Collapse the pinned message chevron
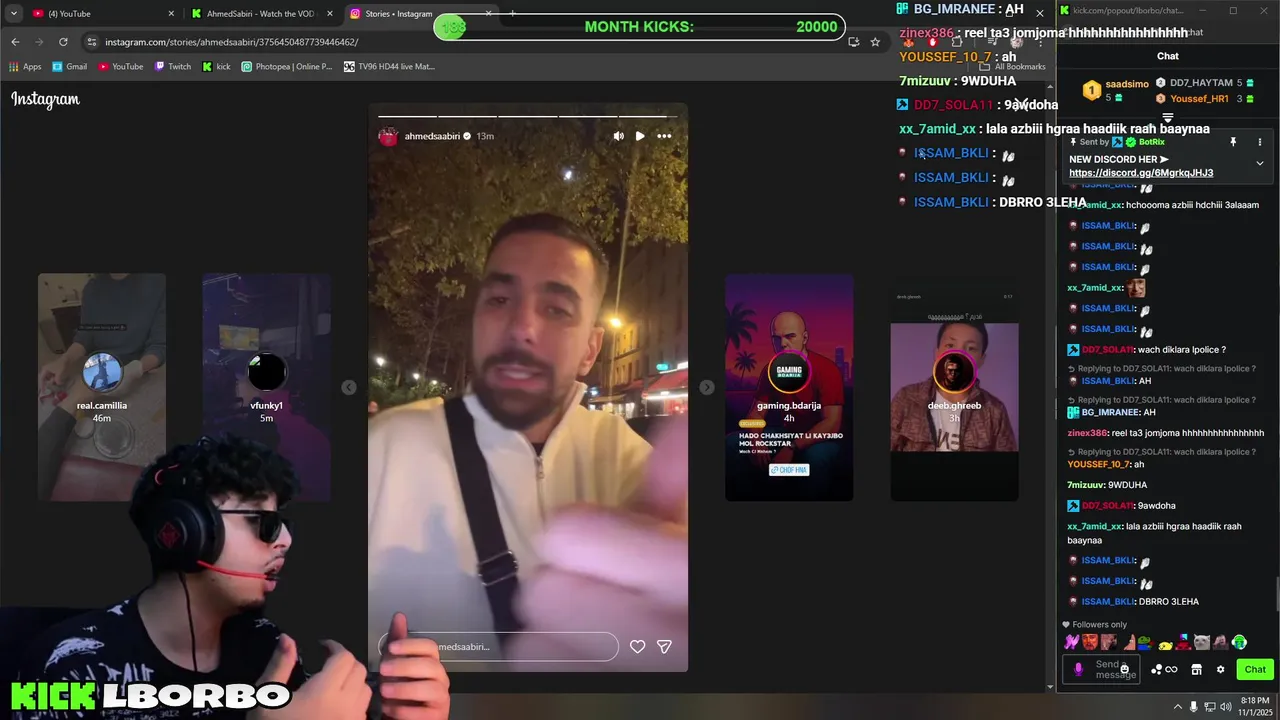This screenshot has width=1280, height=720. [x=1259, y=163]
